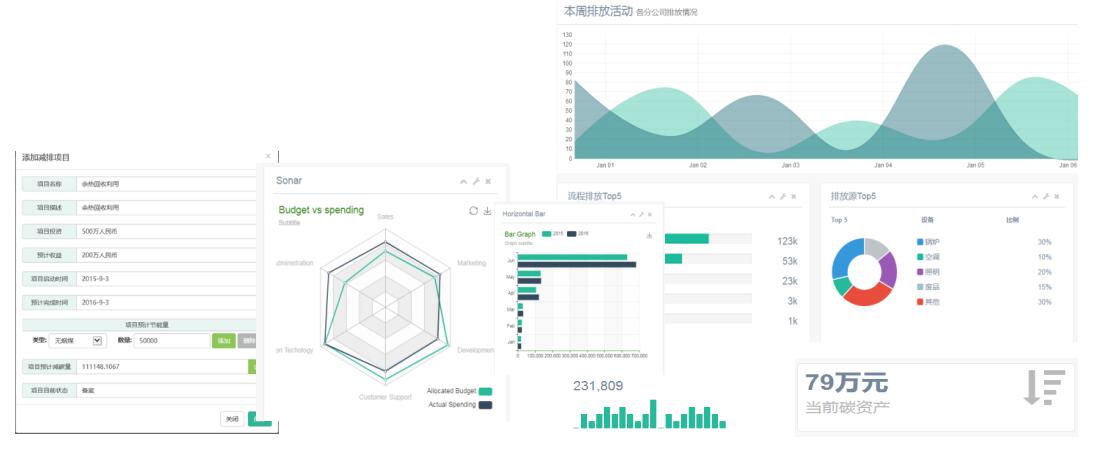Toggle the 2016 series legend in Bar Graph
This screenshot has height=456, width=1119.
(572, 233)
